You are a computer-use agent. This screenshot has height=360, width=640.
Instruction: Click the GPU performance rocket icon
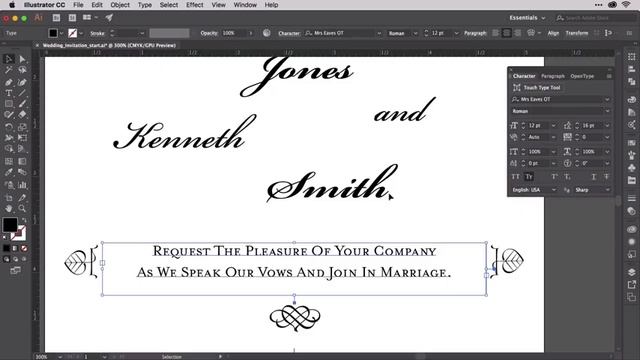tap(109, 18)
